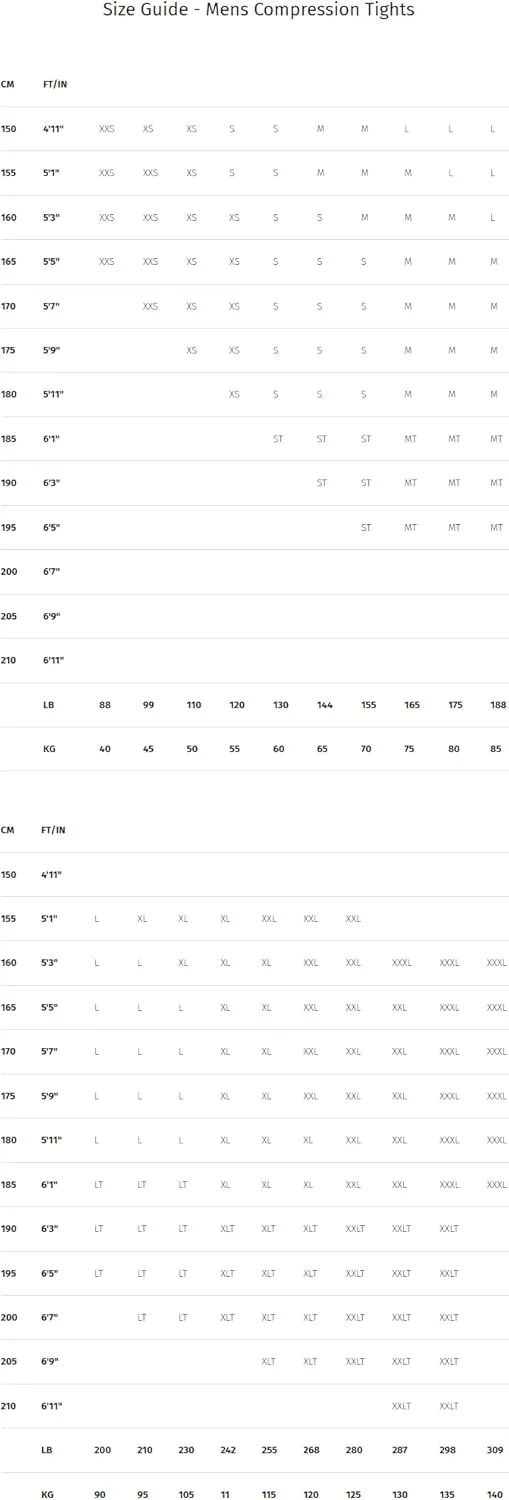The width and height of the screenshot is (509, 1500).
Task: Click the 40 KG weight value
Action: (x=105, y=749)
